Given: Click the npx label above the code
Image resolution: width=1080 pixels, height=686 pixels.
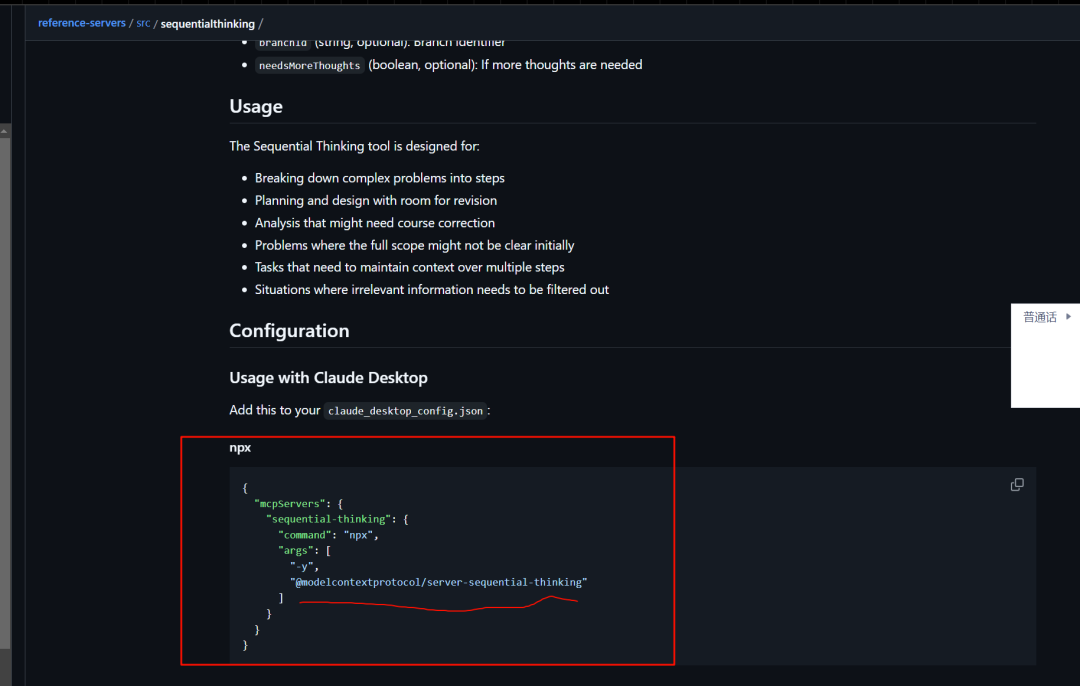Looking at the screenshot, I should pos(240,447).
